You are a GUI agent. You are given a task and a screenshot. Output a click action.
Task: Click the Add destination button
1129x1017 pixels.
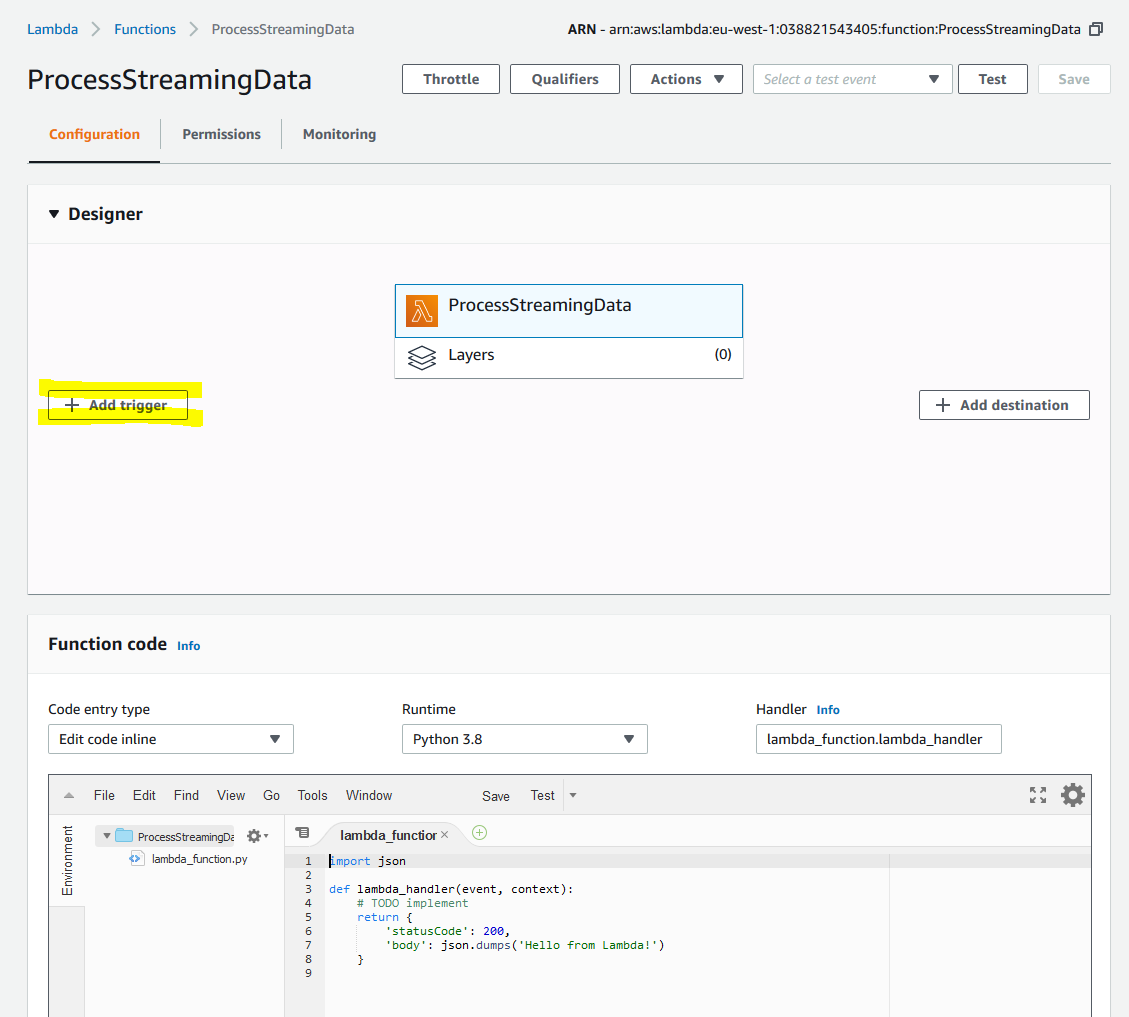click(x=1004, y=405)
